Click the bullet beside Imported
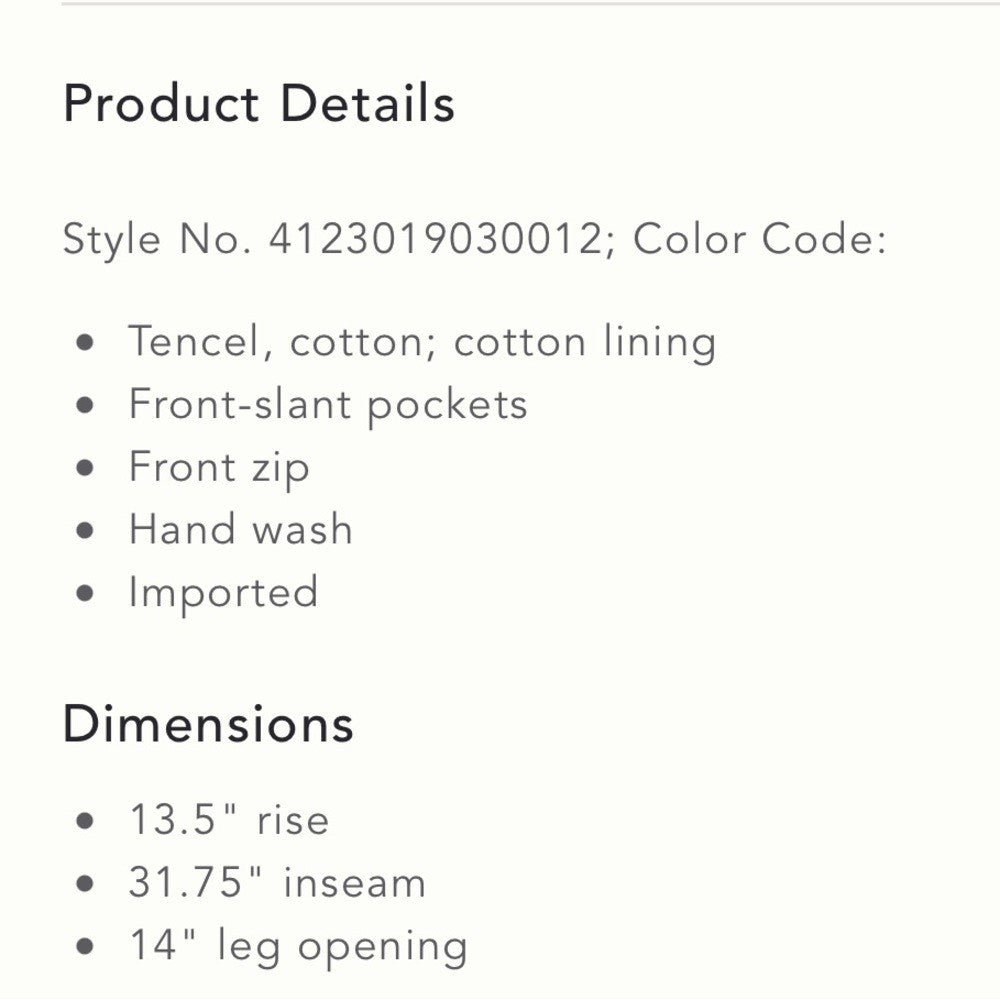 (87, 593)
